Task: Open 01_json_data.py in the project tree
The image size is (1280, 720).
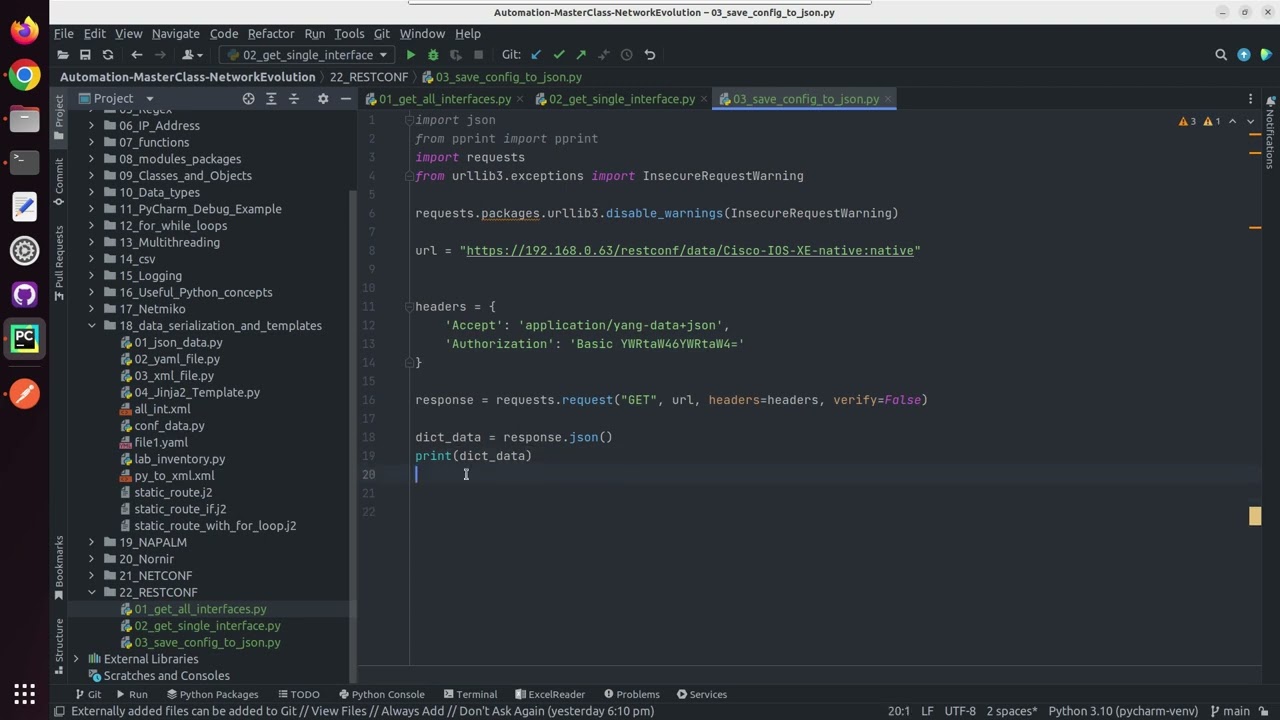Action: pyautogui.click(x=178, y=343)
